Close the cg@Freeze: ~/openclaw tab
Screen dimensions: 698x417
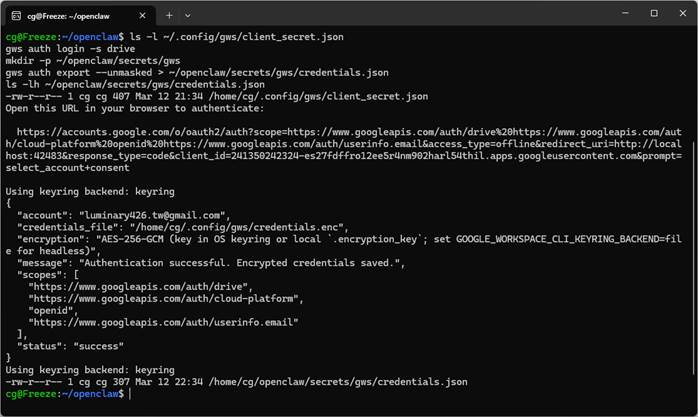coord(141,14)
